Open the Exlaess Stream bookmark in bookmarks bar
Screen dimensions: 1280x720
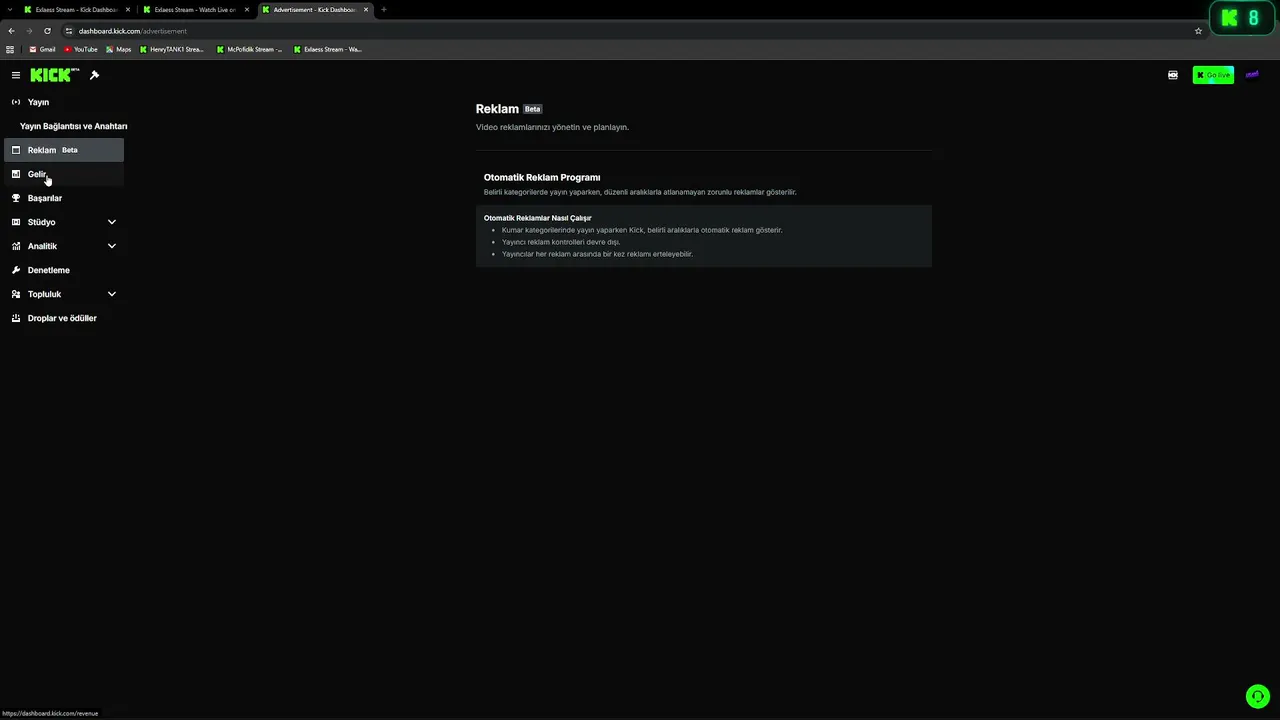coord(328,49)
